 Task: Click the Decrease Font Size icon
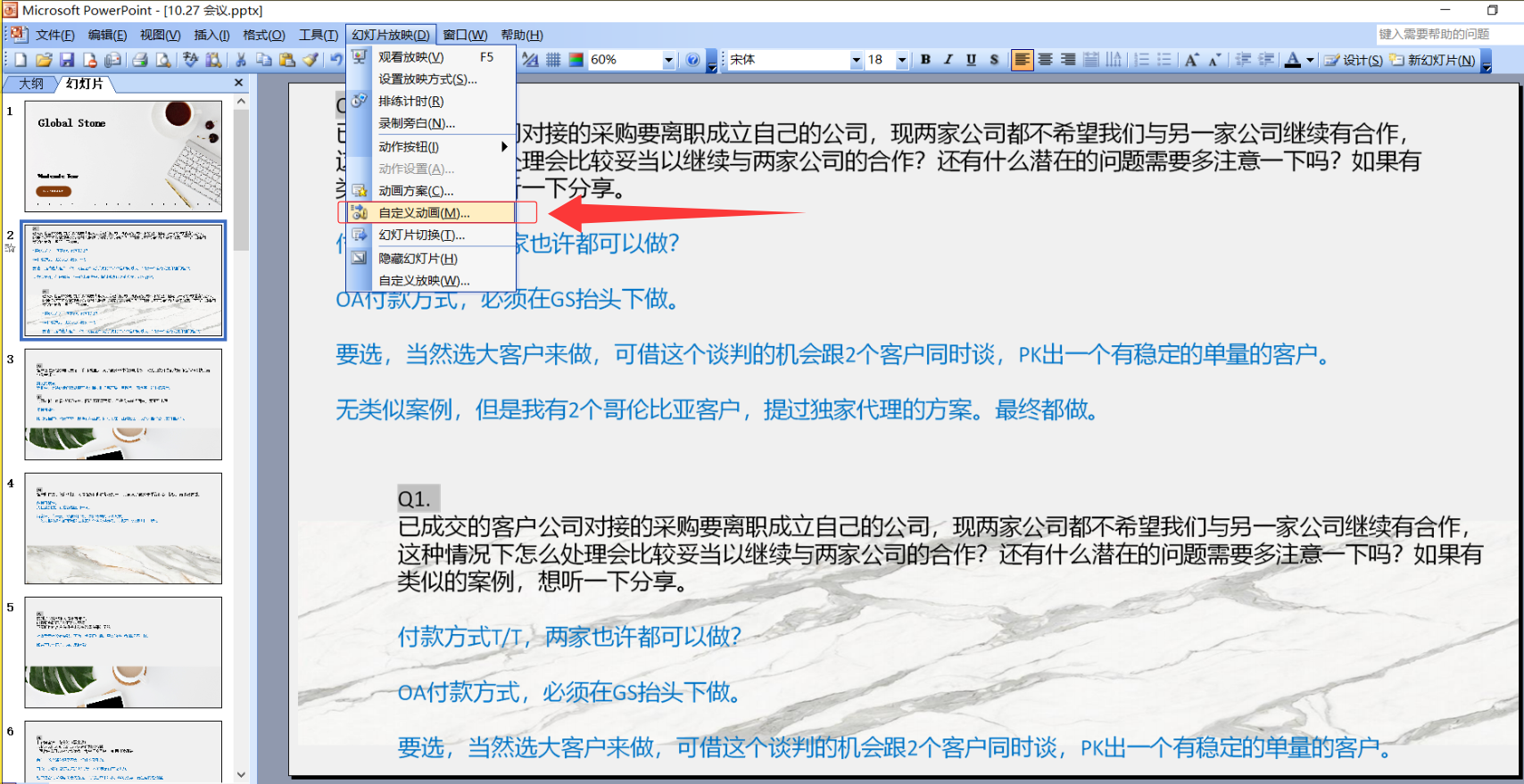point(1214,60)
